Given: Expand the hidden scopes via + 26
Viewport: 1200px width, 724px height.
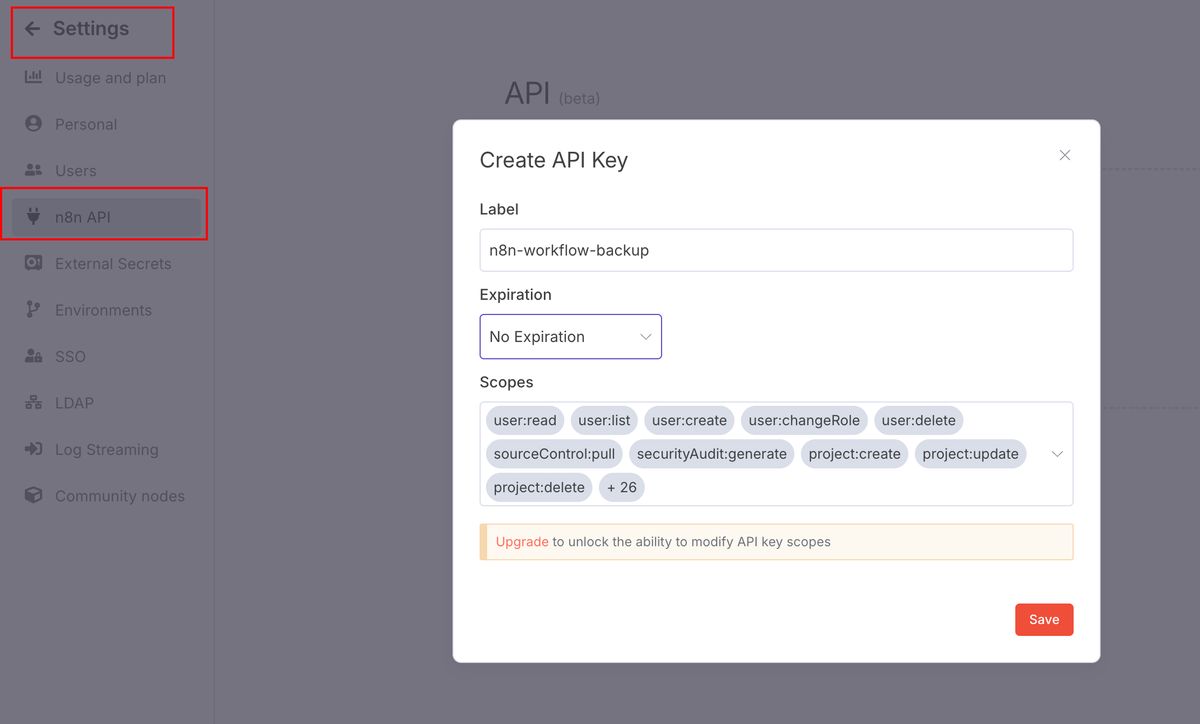Looking at the screenshot, I should pyautogui.click(x=621, y=487).
